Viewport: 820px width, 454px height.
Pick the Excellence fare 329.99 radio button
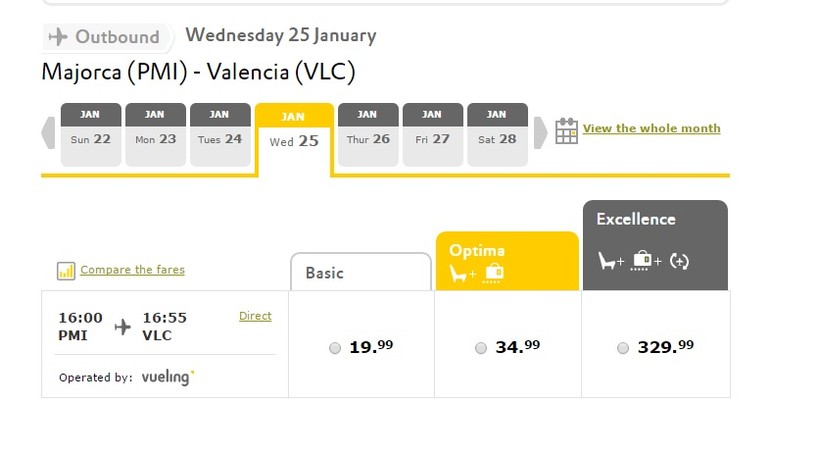click(623, 348)
